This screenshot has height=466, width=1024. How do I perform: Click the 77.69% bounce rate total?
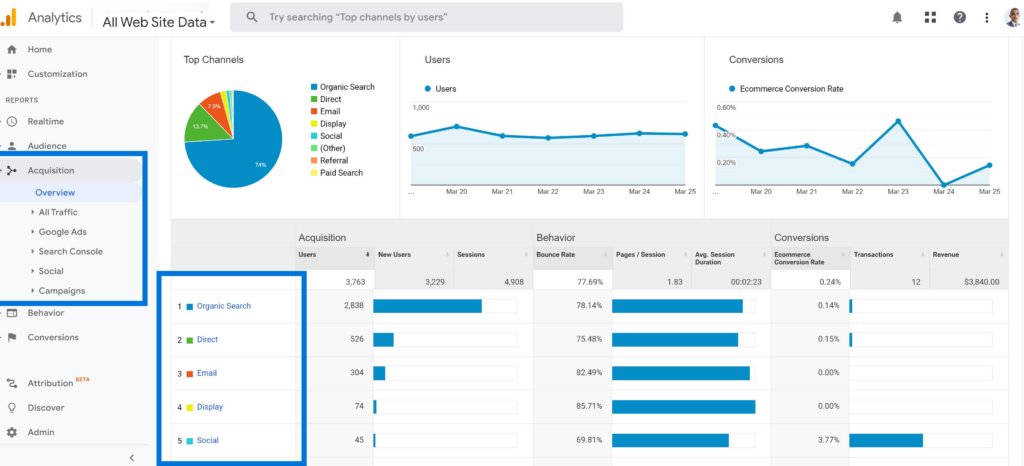(589, 282)
